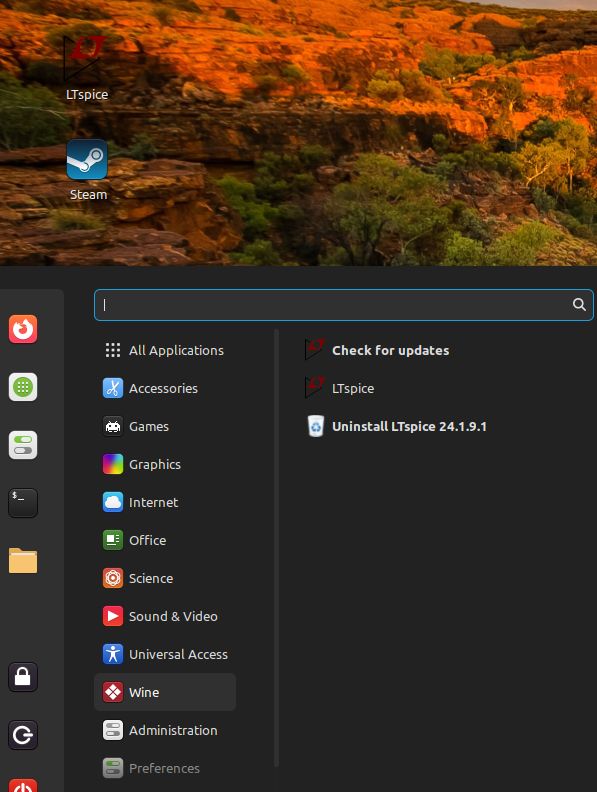Click the red power/shutdown icon
This screenshot has width=597, height=792.
coord(23,786)
